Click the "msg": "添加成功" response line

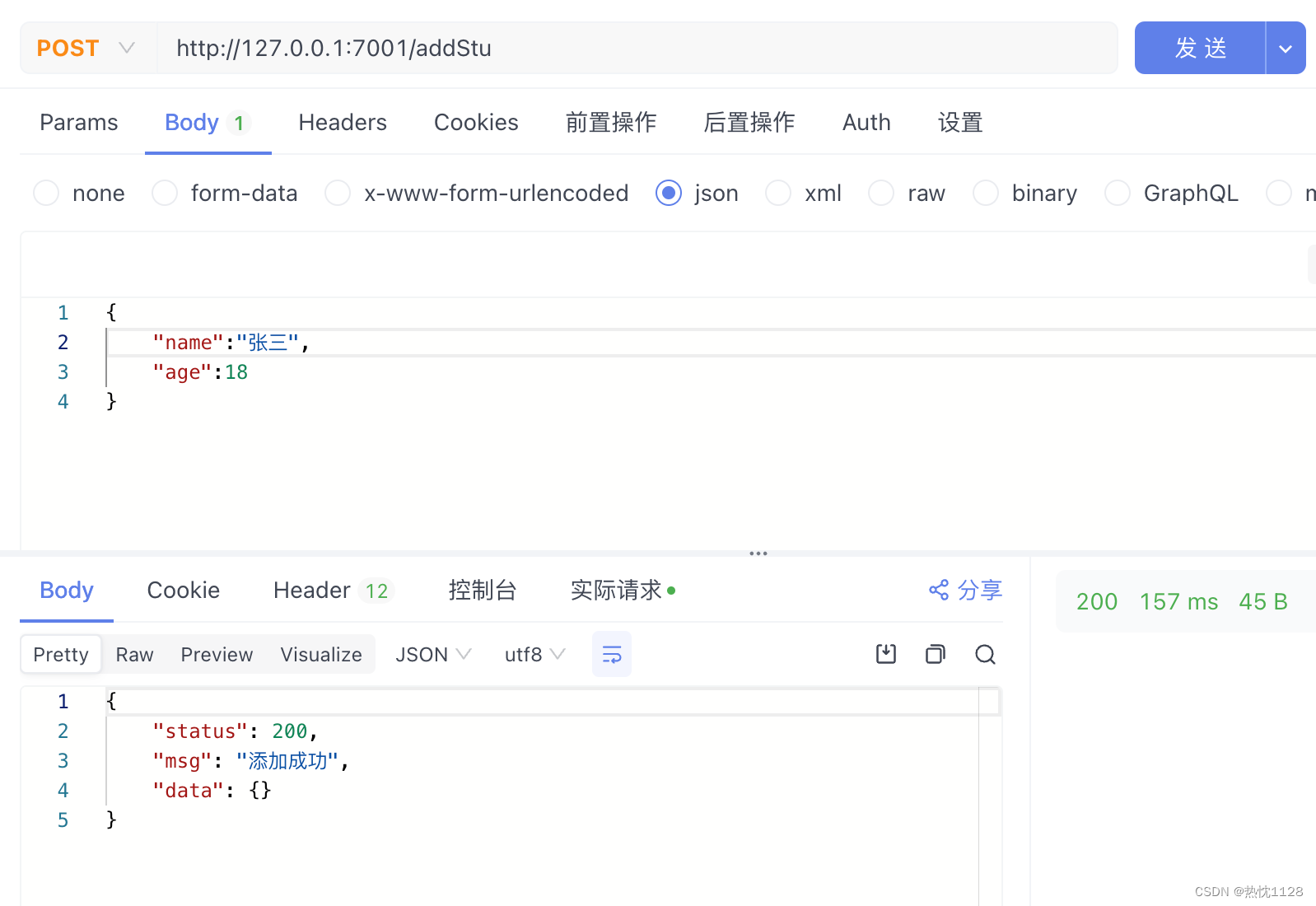[x=251, y=761]
